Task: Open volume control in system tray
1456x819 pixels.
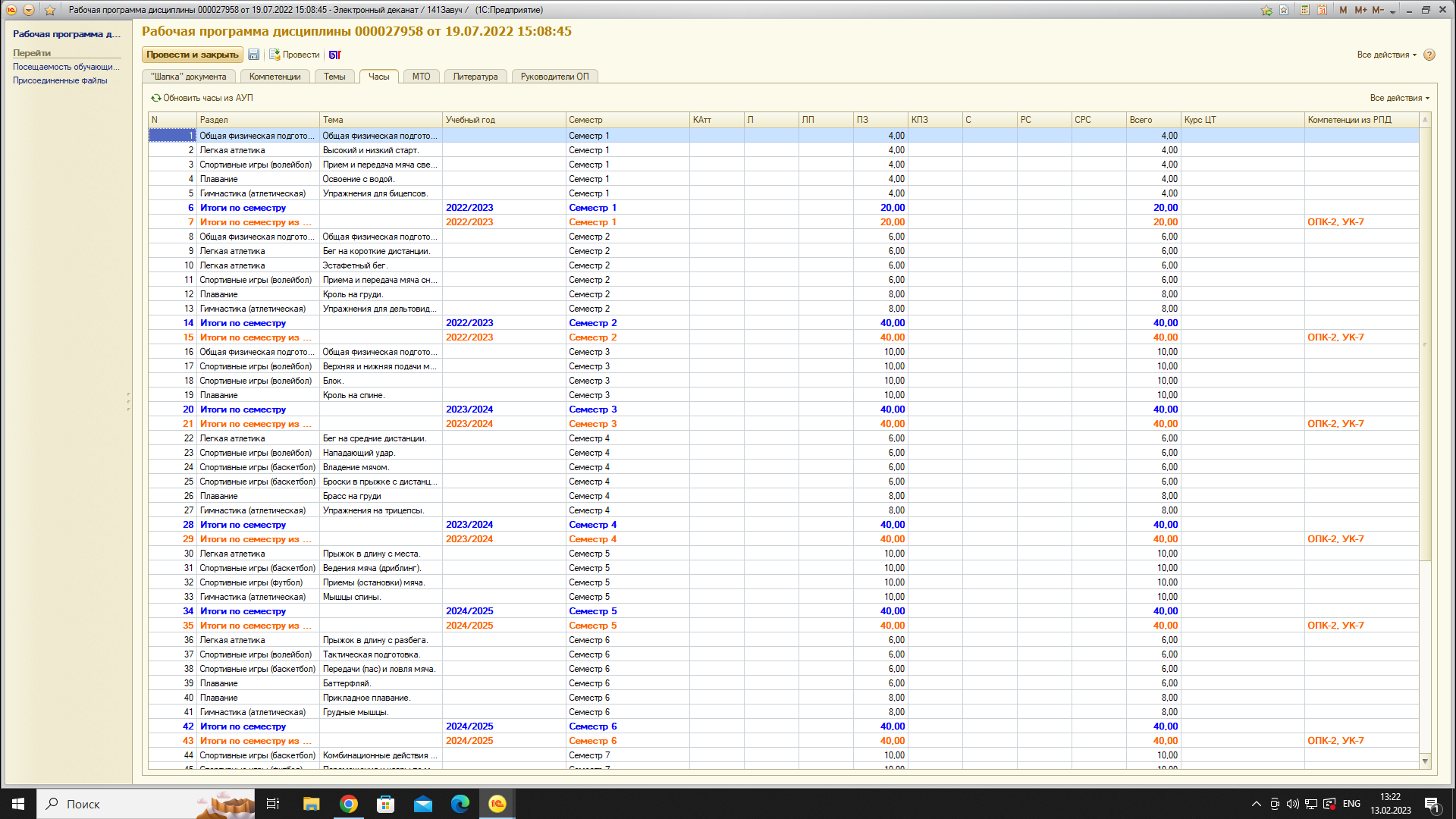Action: pyautogui.click(x=1292, y=804)
